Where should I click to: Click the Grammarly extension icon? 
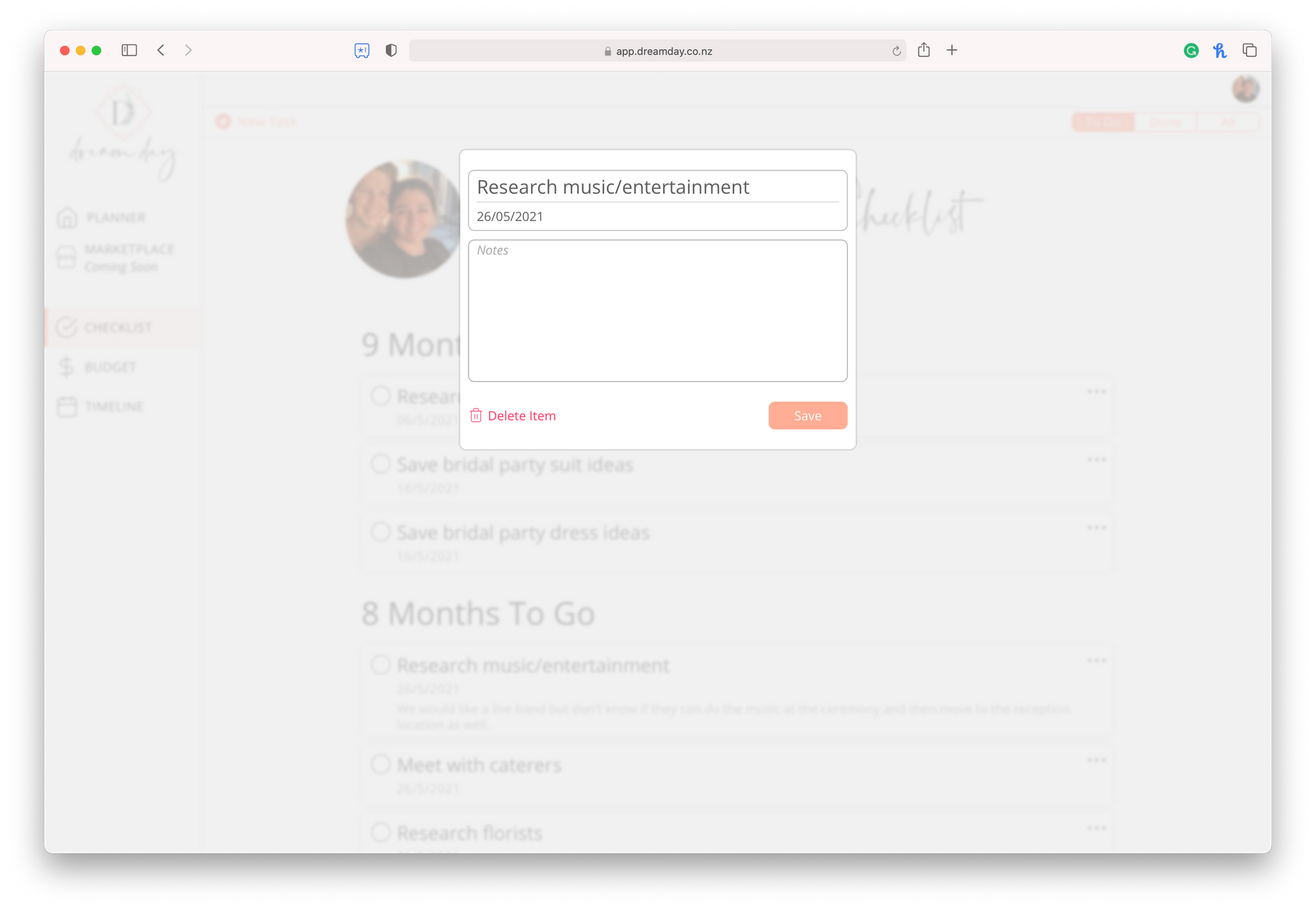[x=1191, y=51]
